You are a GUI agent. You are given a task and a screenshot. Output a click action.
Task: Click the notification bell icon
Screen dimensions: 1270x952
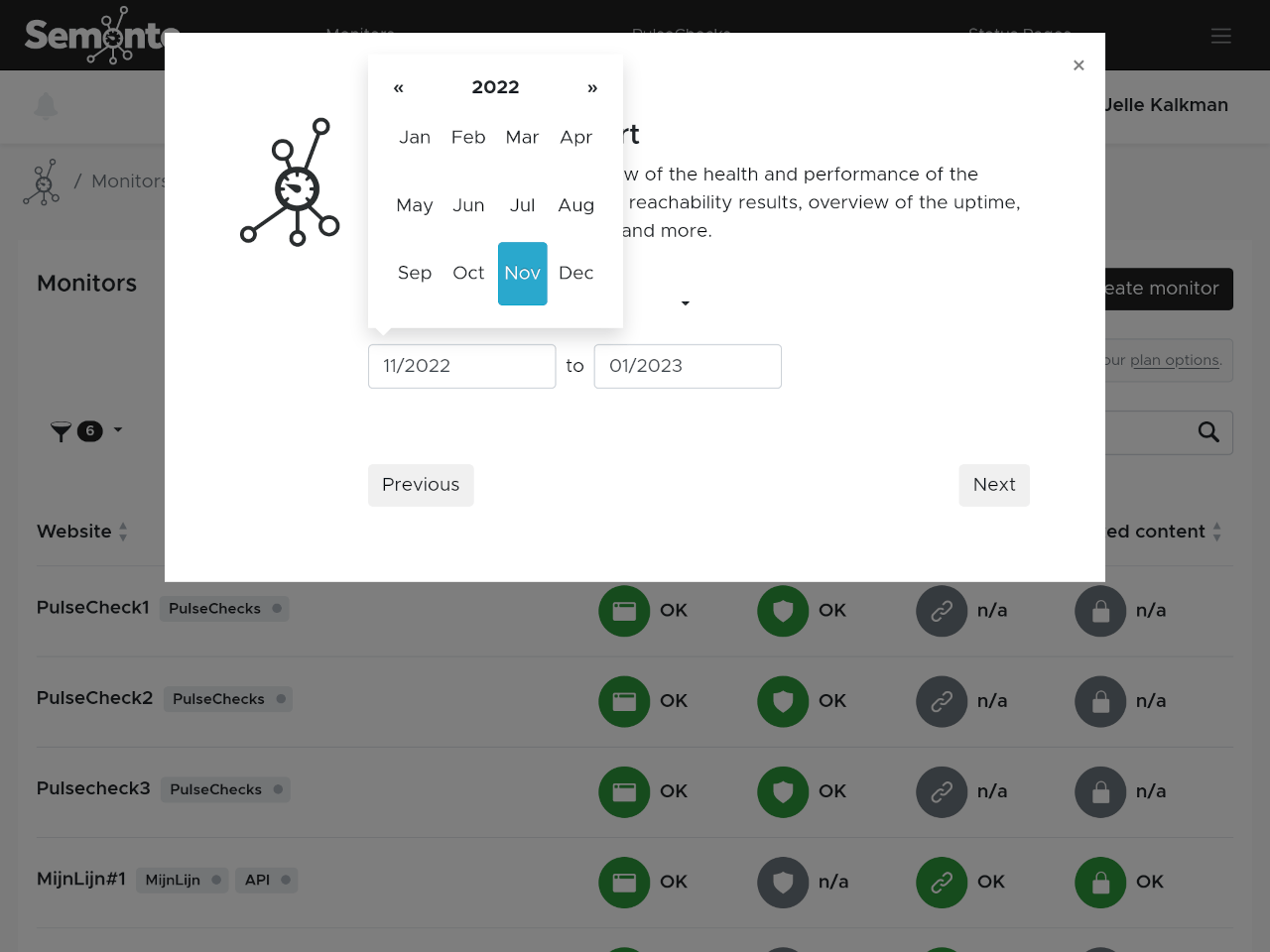(x=46, y=106)
